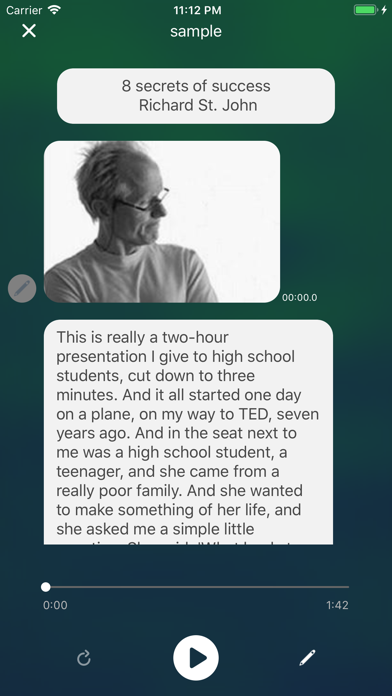Screen dimensions: 392x696
Task: Tap the 0:00 elapsed time label
Action: click(55, 605)
